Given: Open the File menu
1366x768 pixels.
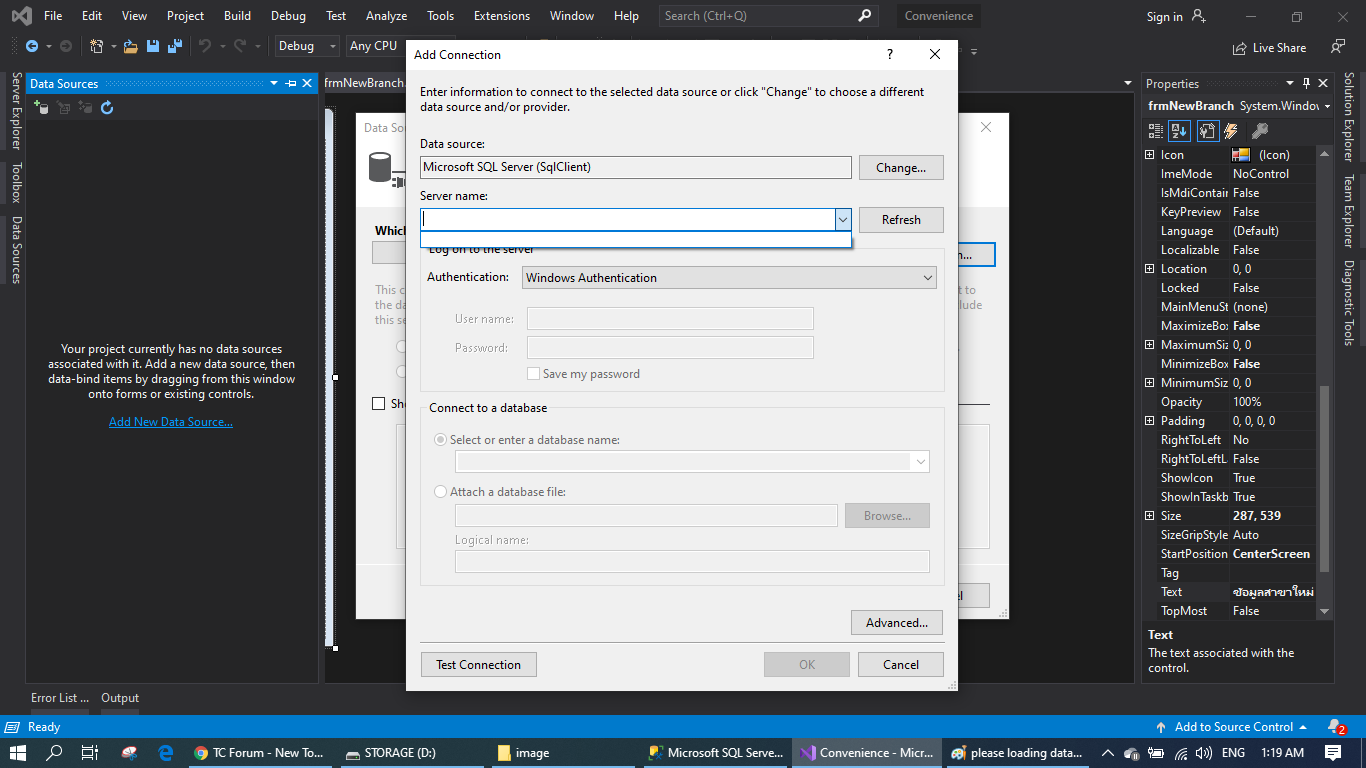Looking at the screenshot, I should click(53, 16).
